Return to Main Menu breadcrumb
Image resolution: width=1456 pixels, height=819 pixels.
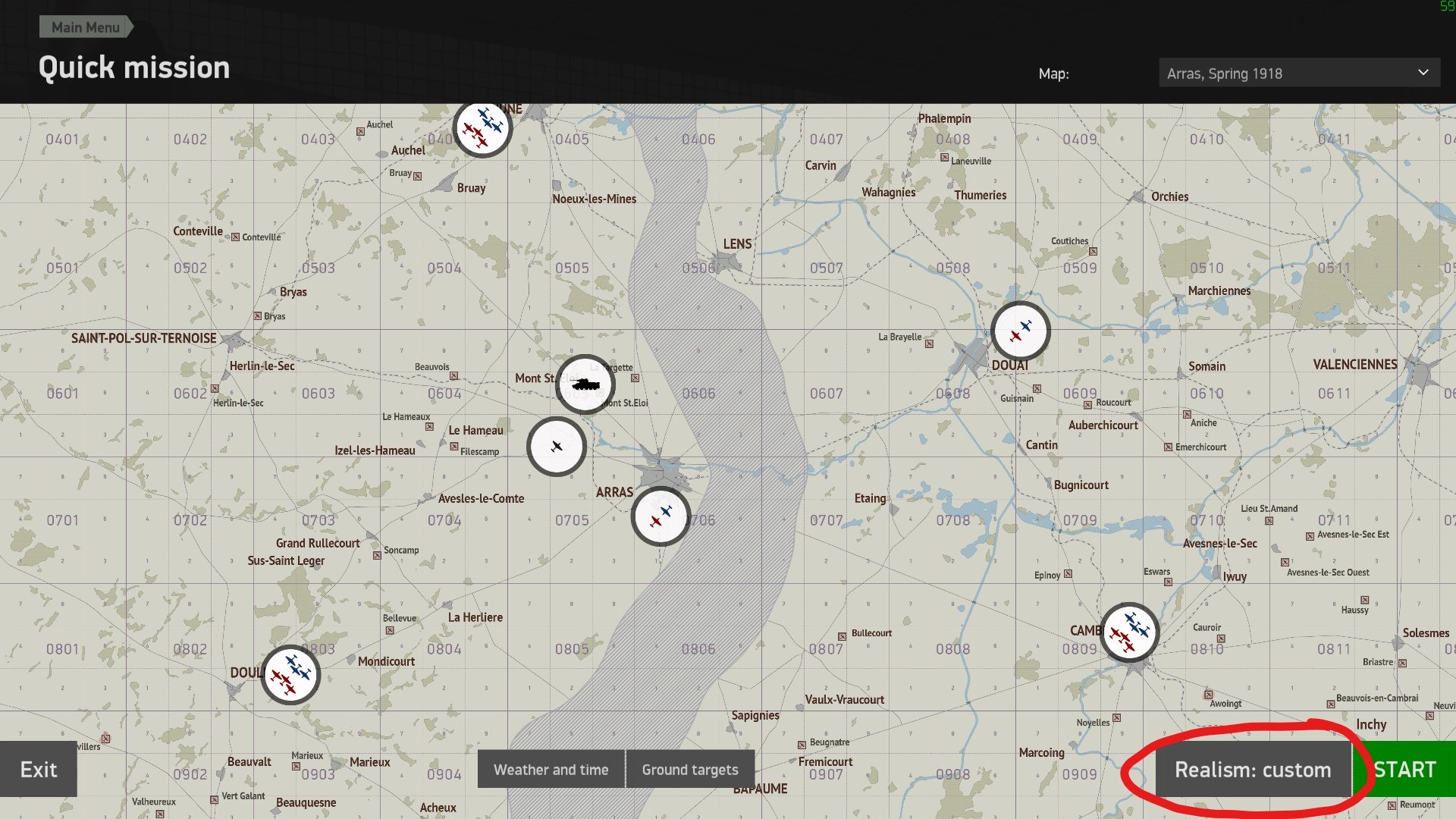click(85, 27)
